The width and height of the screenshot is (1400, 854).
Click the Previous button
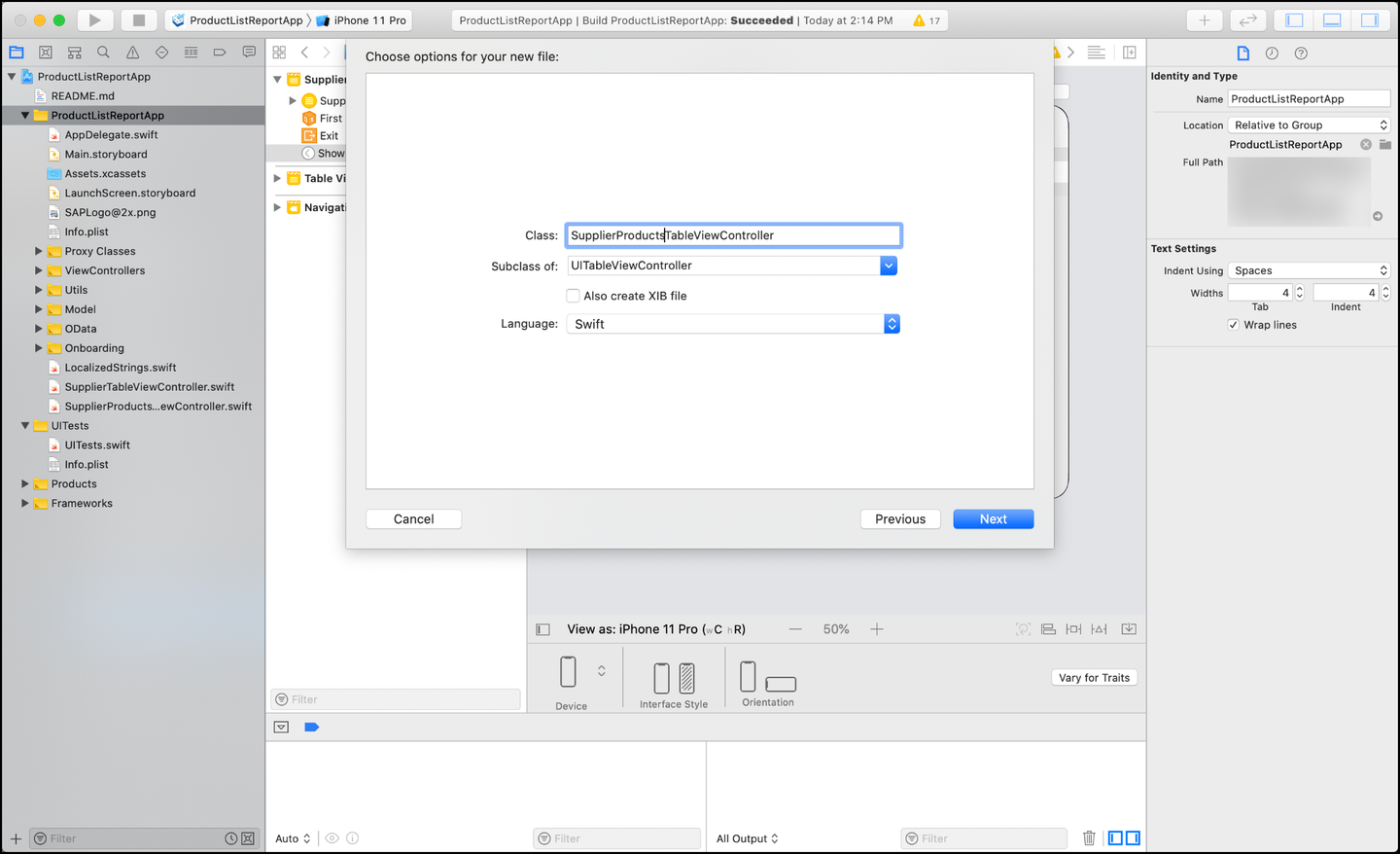coord(900,519)
